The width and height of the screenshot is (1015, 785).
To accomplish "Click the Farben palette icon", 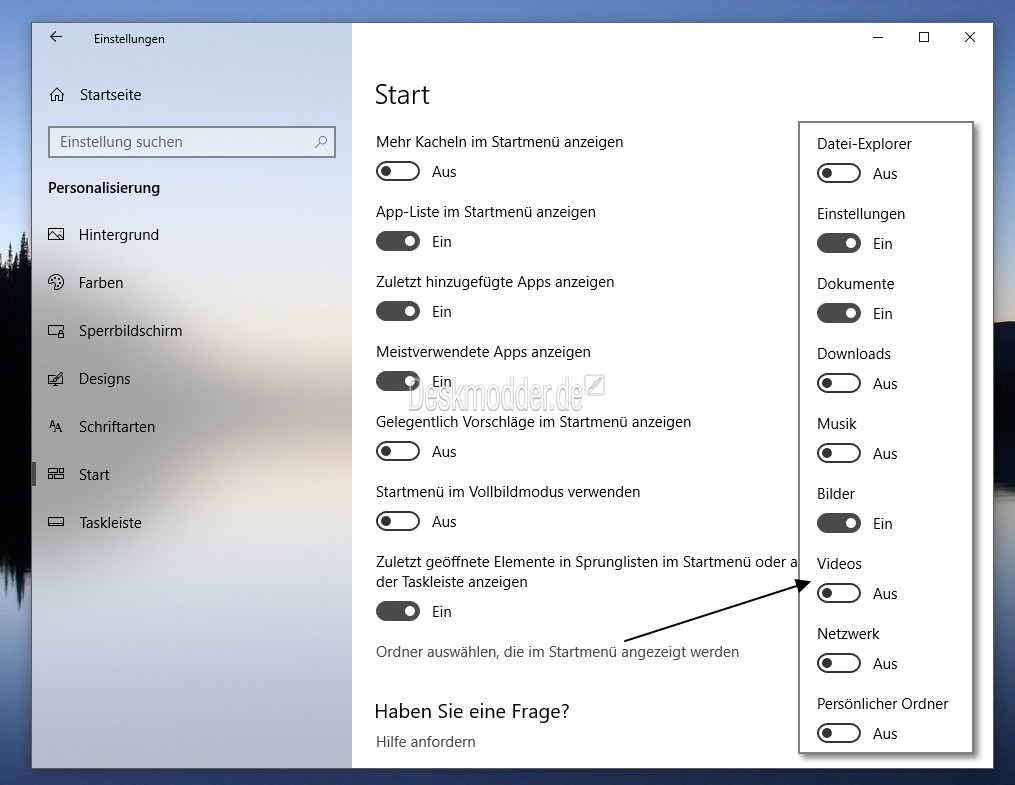I will pos(56,282).
